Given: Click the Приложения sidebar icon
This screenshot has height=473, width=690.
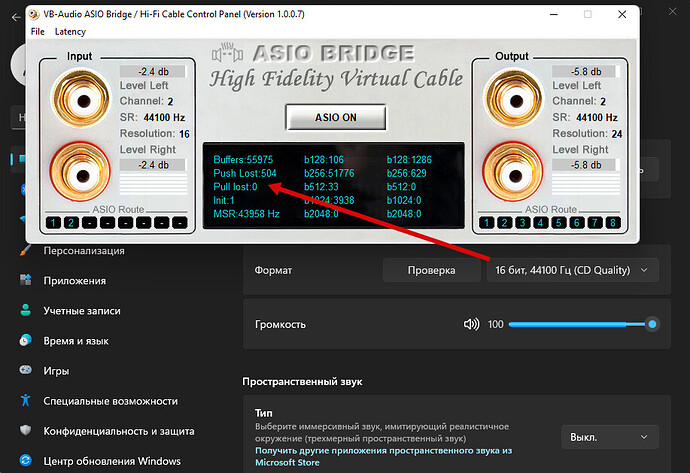Looking at the screenshot, I should 26,280.
